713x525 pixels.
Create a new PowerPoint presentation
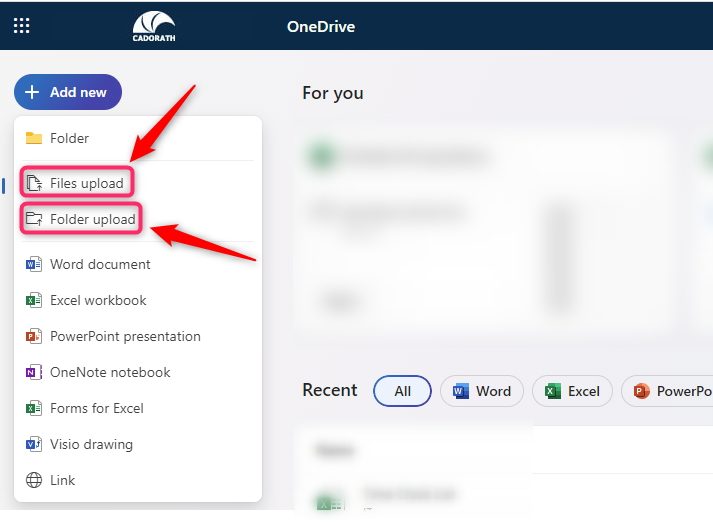[138, 336]
